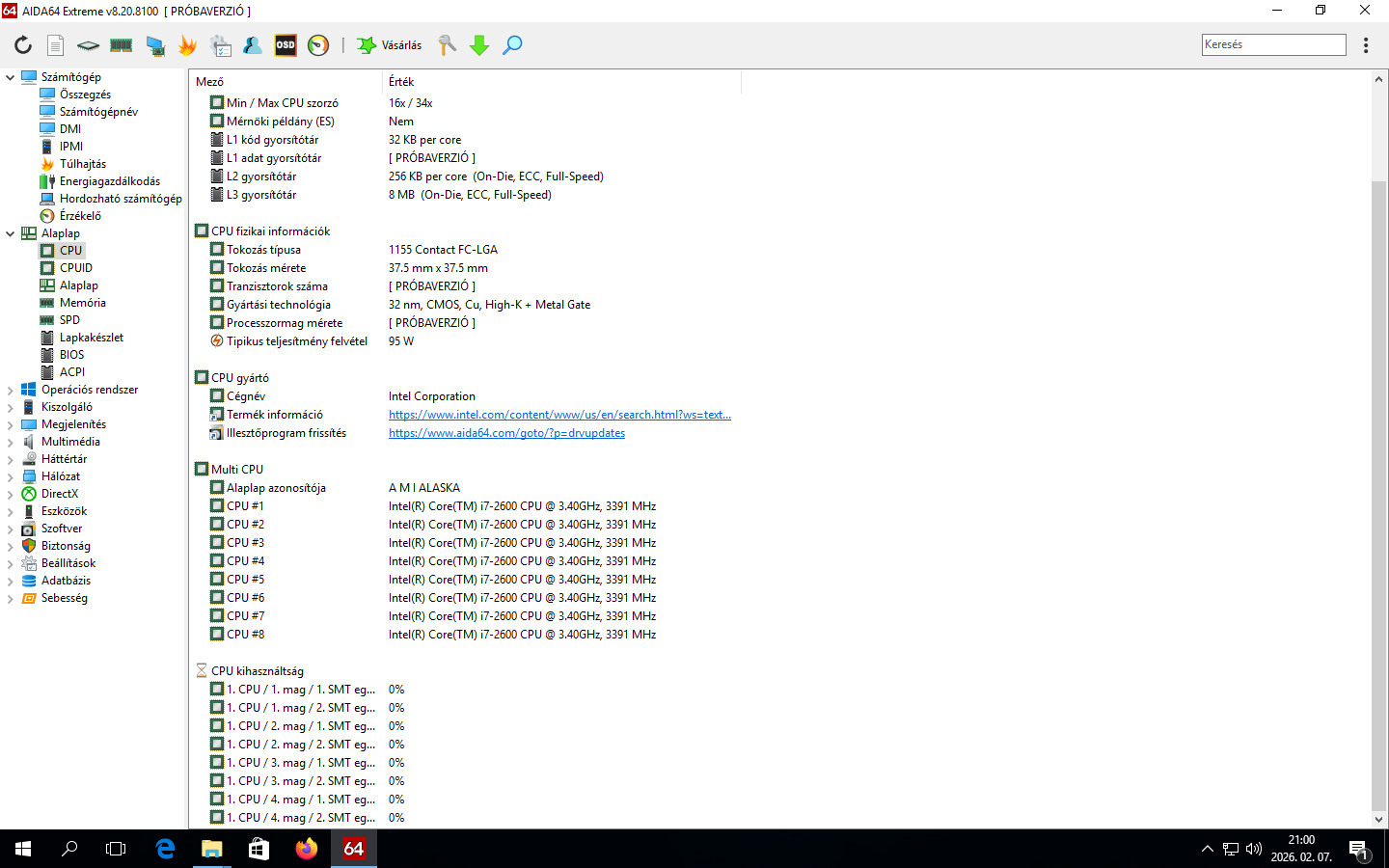Click the gauge dial toolbar icon
1389x868 pixels.
(x=318, y=45)
